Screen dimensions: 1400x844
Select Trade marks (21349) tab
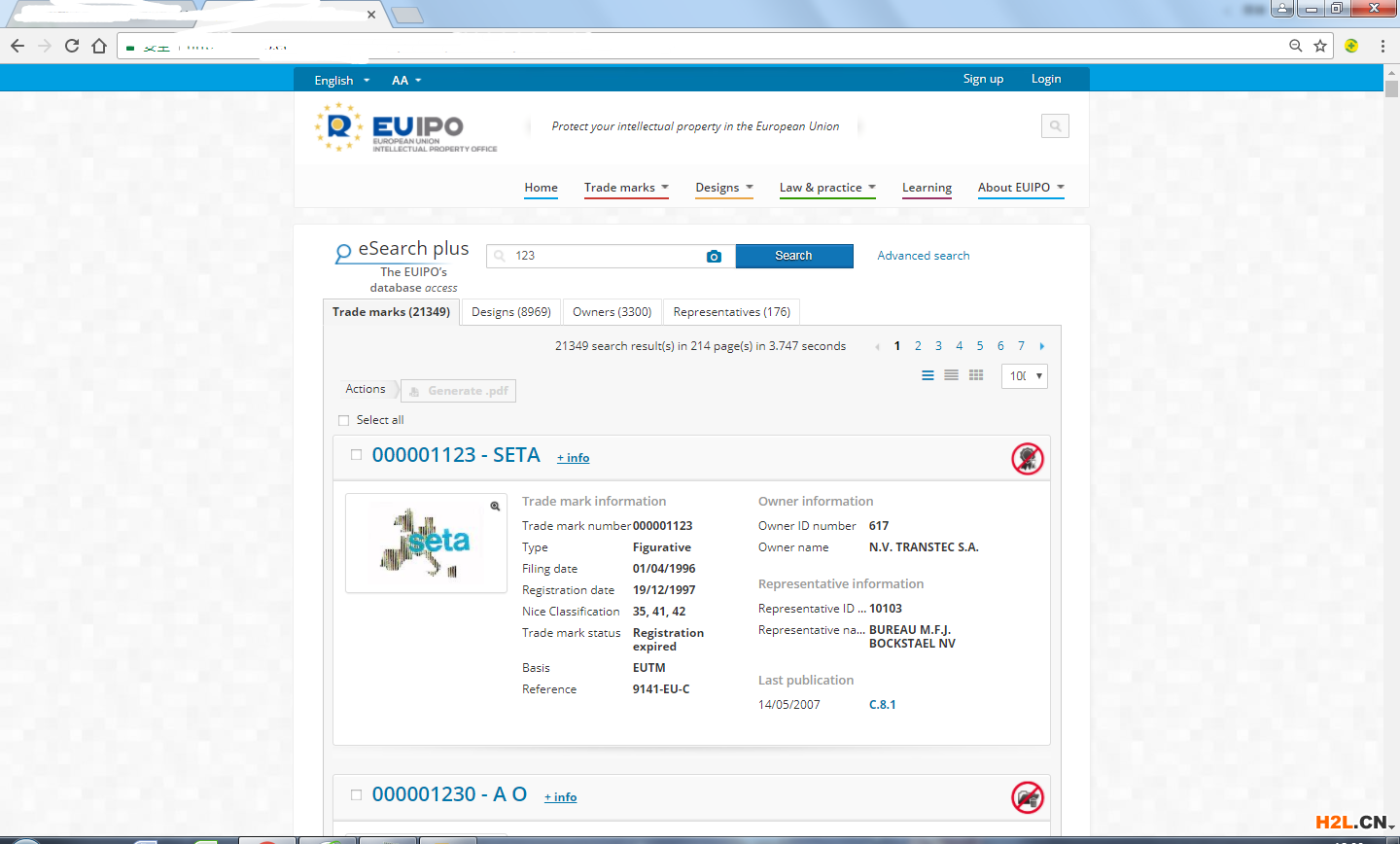[x=391, y=312]
